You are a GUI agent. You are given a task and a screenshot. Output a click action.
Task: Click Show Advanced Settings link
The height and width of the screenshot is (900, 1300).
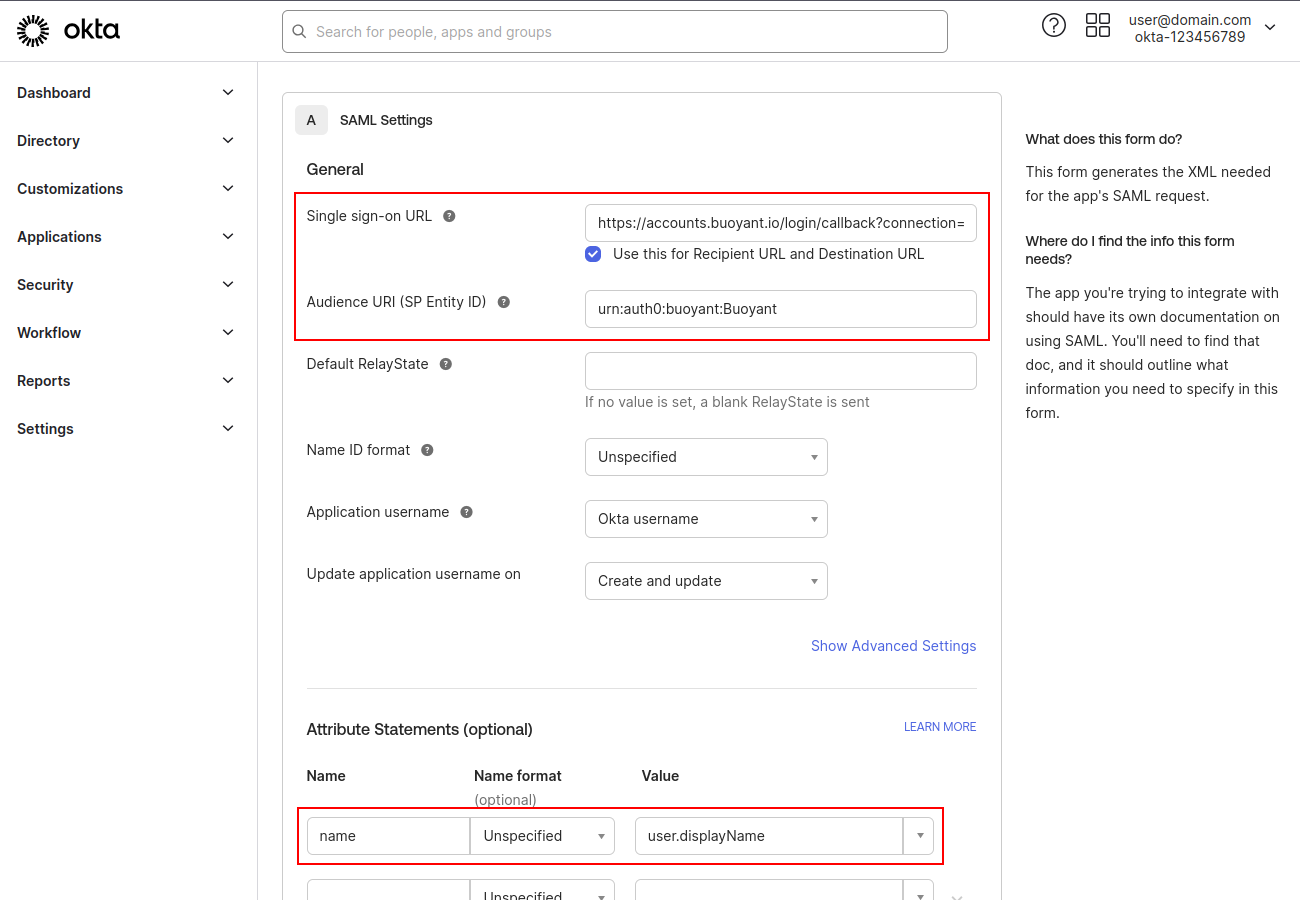click(x=893, y=646)
